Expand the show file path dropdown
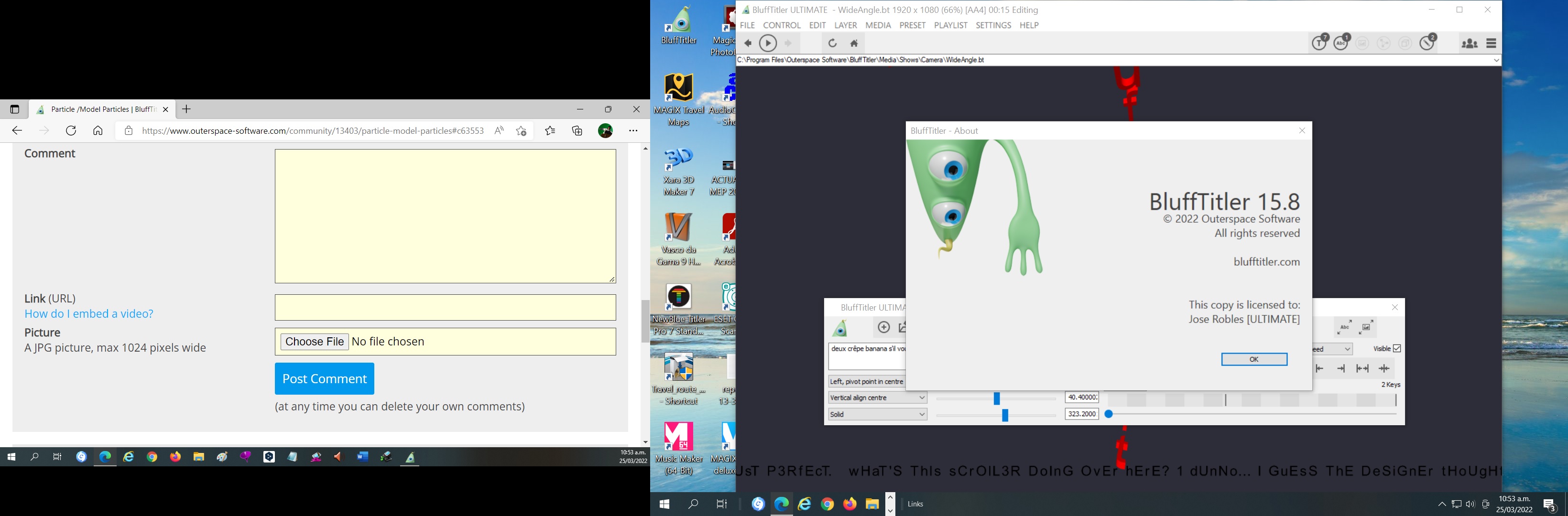This screenshot has width=1568, height=516. [1496, 60]
